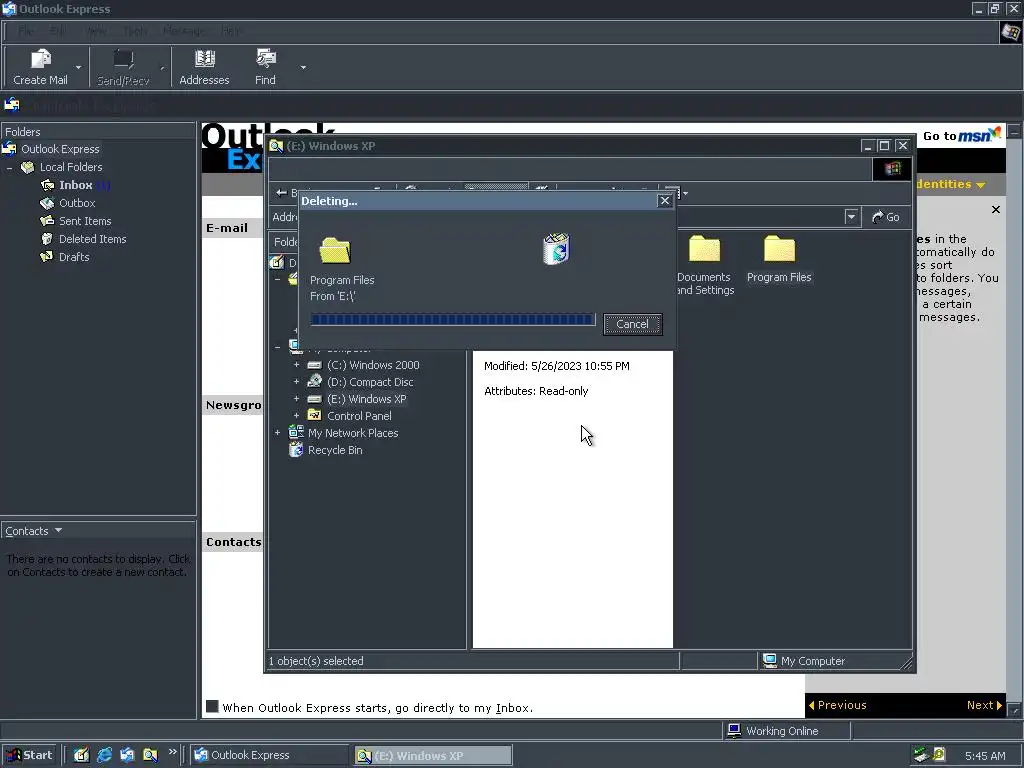Image resolution: width=1024 pixels, height=768 pixels.
Task: Click the Explorer search quick launch icon
Action: coord(150,755)
